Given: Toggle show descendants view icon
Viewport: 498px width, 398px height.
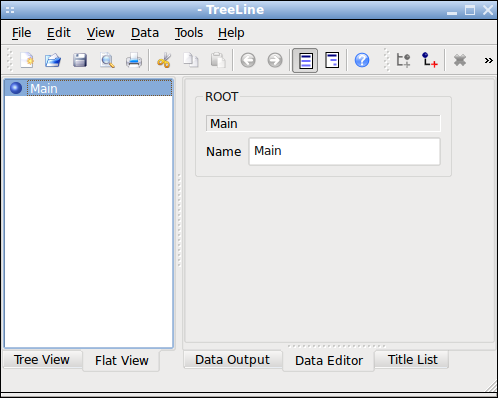Looking at the screenshot, I should (332, 60).
